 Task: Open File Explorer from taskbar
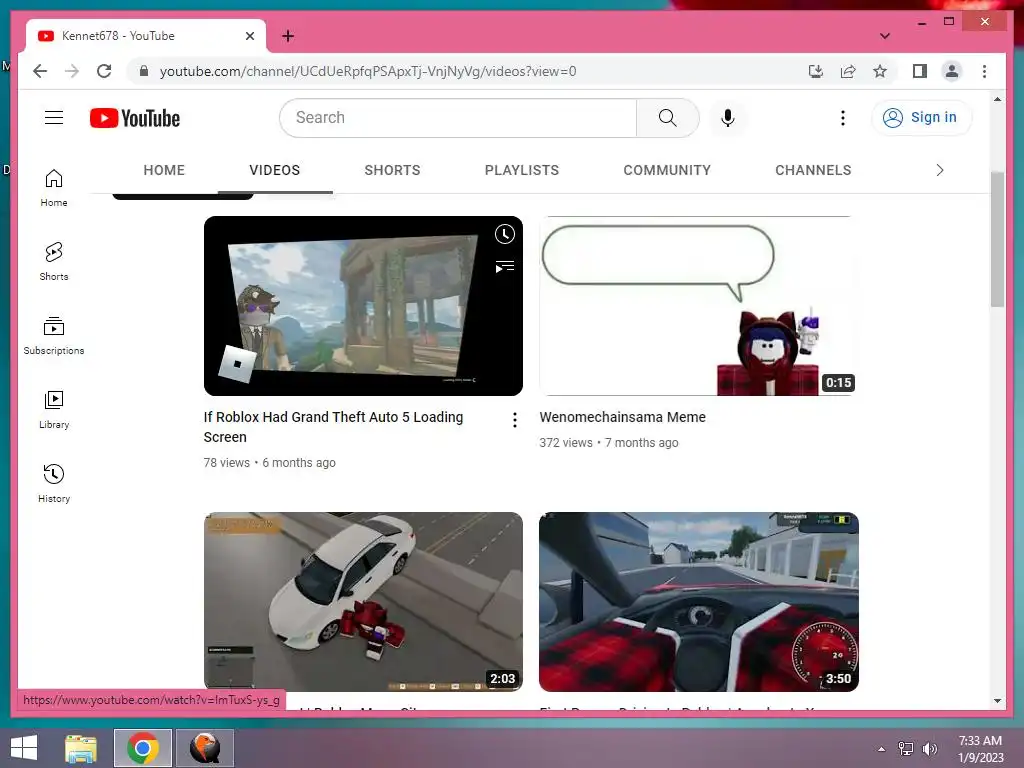click(81, 748)
